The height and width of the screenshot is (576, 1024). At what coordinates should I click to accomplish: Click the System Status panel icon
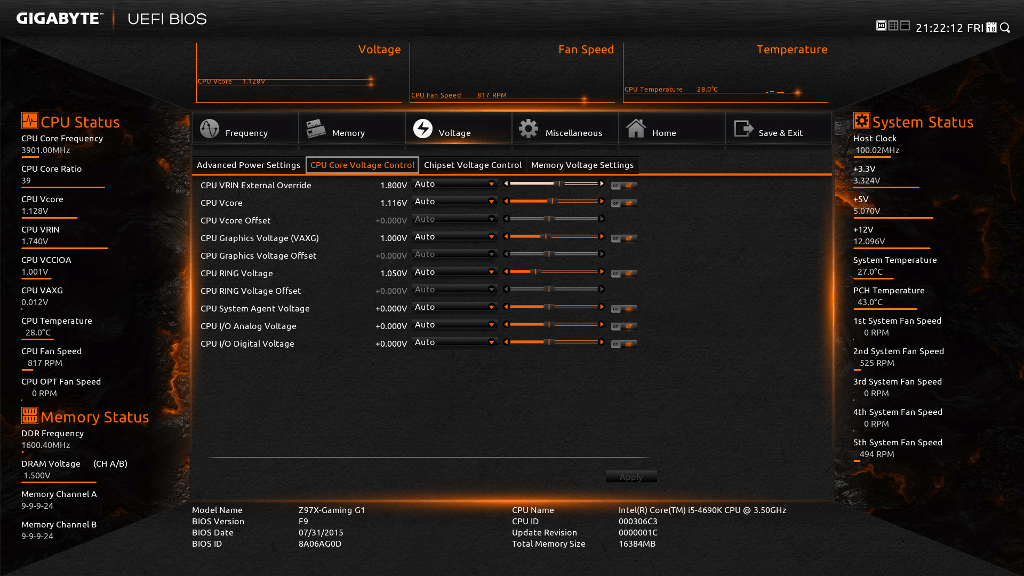[x=861, y=121]
